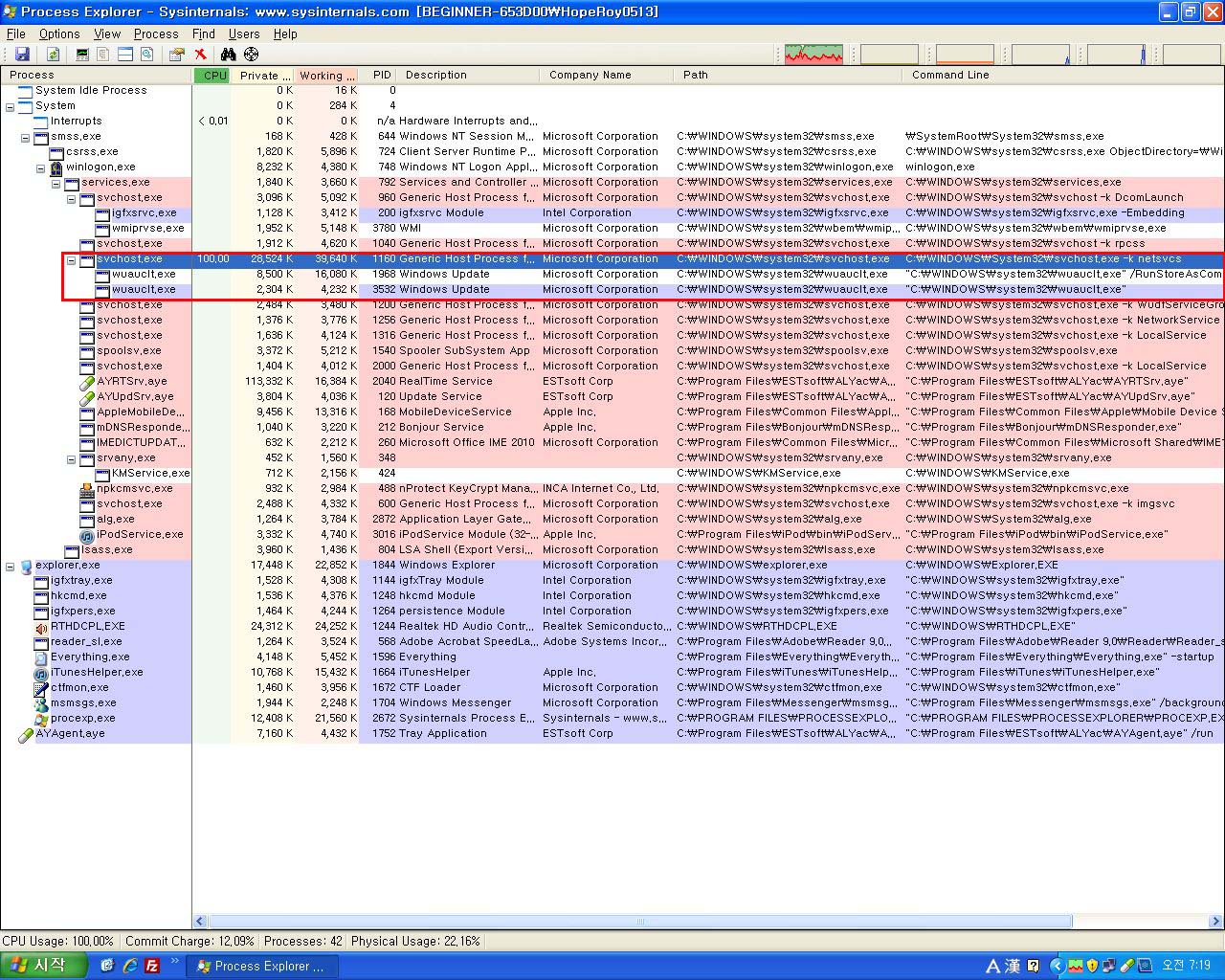Click the red X Kill Process icon

(200, 55)
